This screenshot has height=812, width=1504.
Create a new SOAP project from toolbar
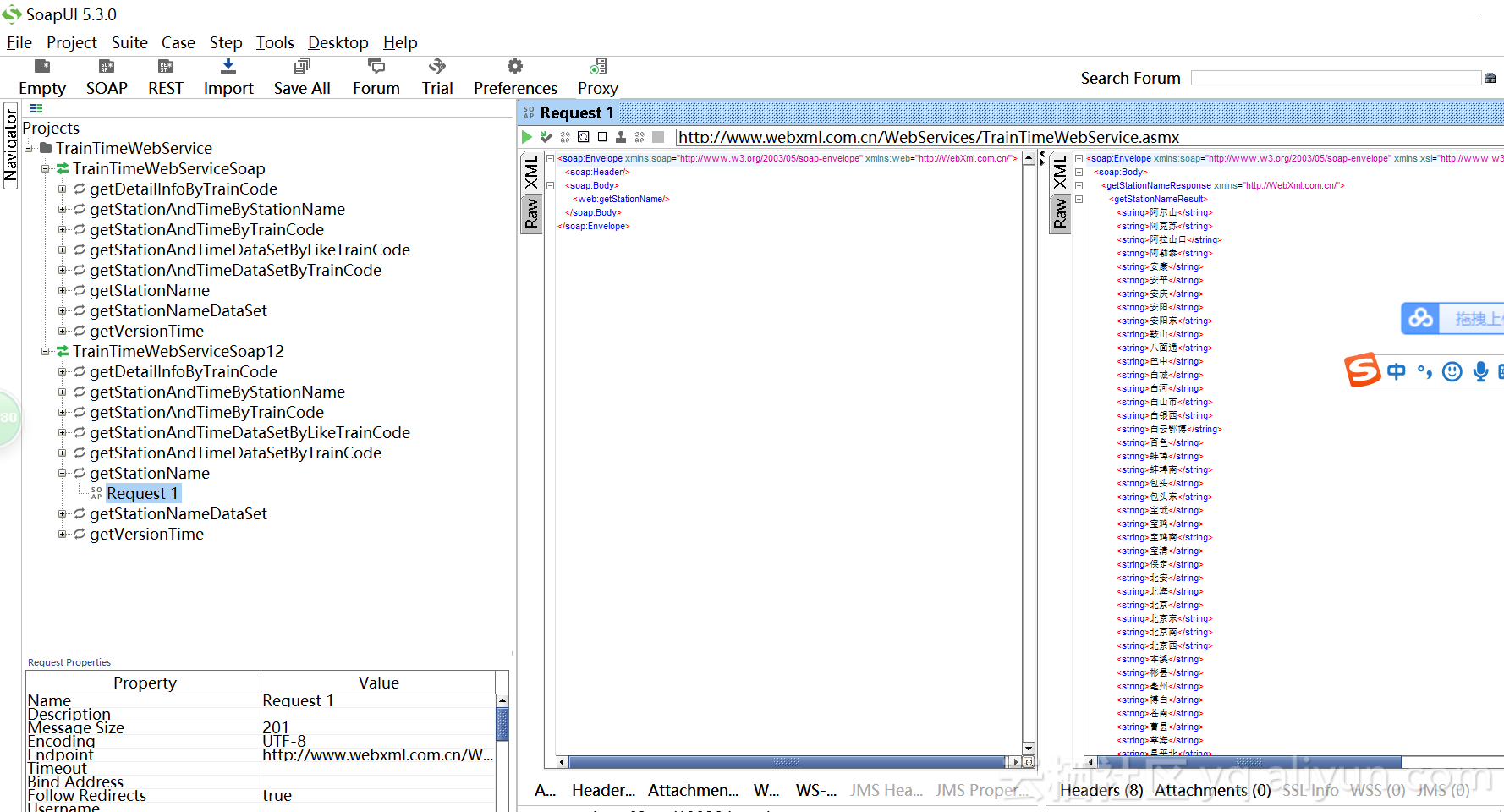coord(107,66)
